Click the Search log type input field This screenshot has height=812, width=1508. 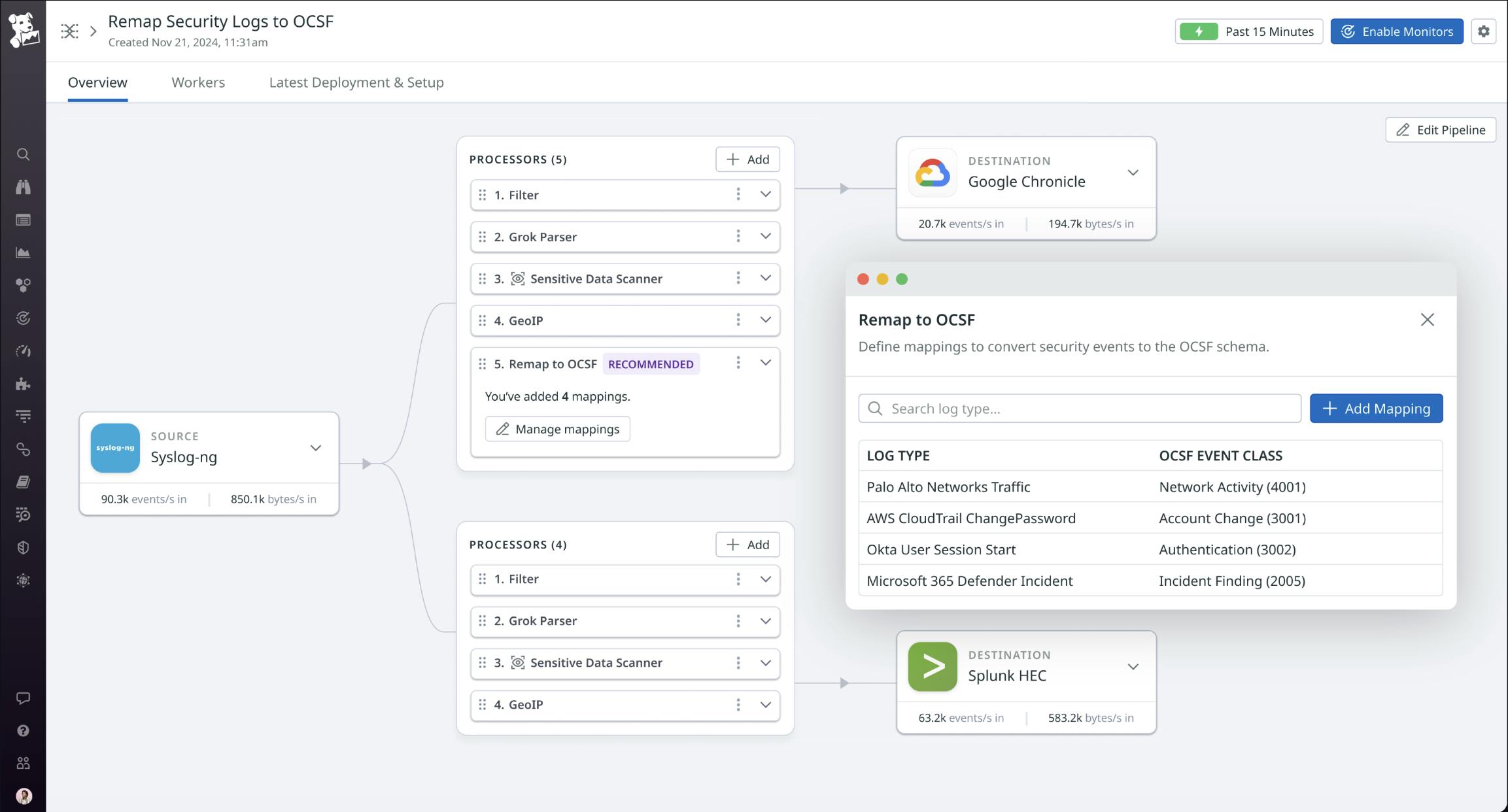click(x=1079, y=408)
